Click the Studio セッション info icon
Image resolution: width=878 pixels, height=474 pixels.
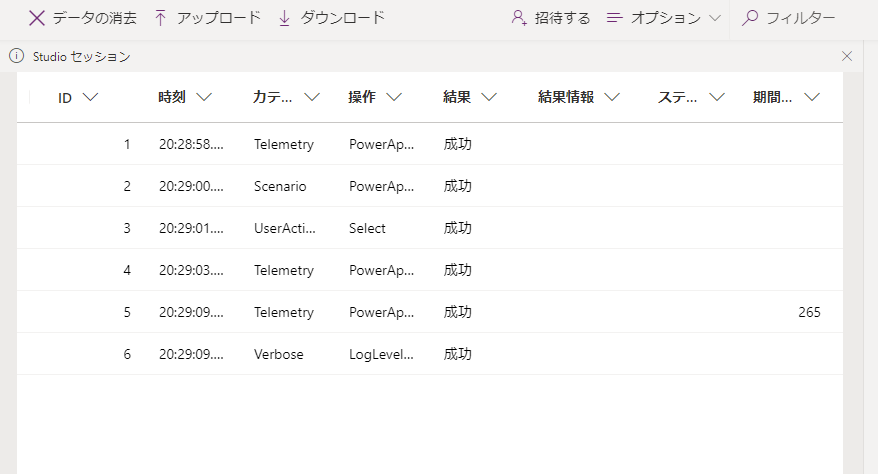pyautogui.click(x=17, y=56)
